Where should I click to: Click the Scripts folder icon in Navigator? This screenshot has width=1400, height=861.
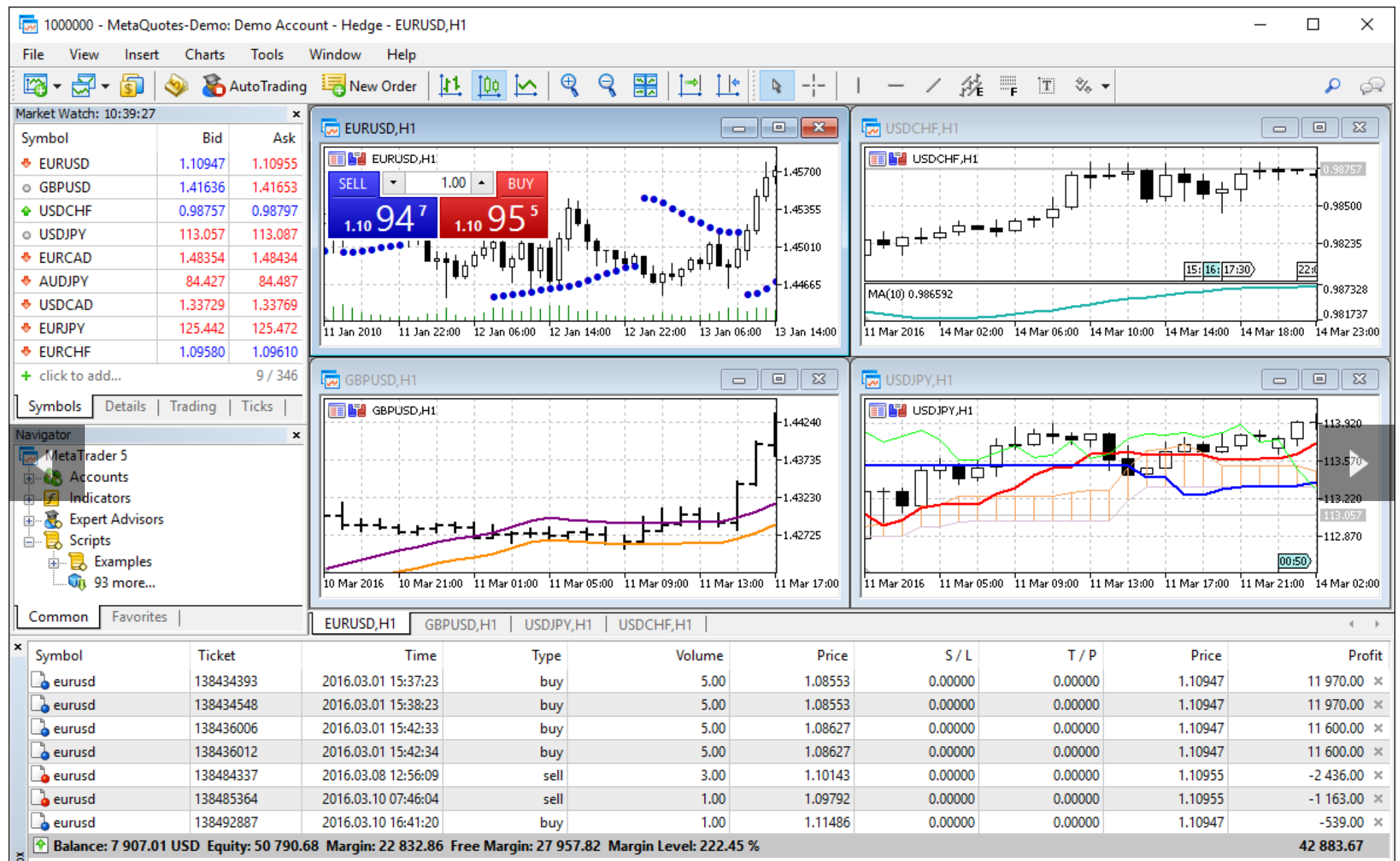tap(53, 540)
